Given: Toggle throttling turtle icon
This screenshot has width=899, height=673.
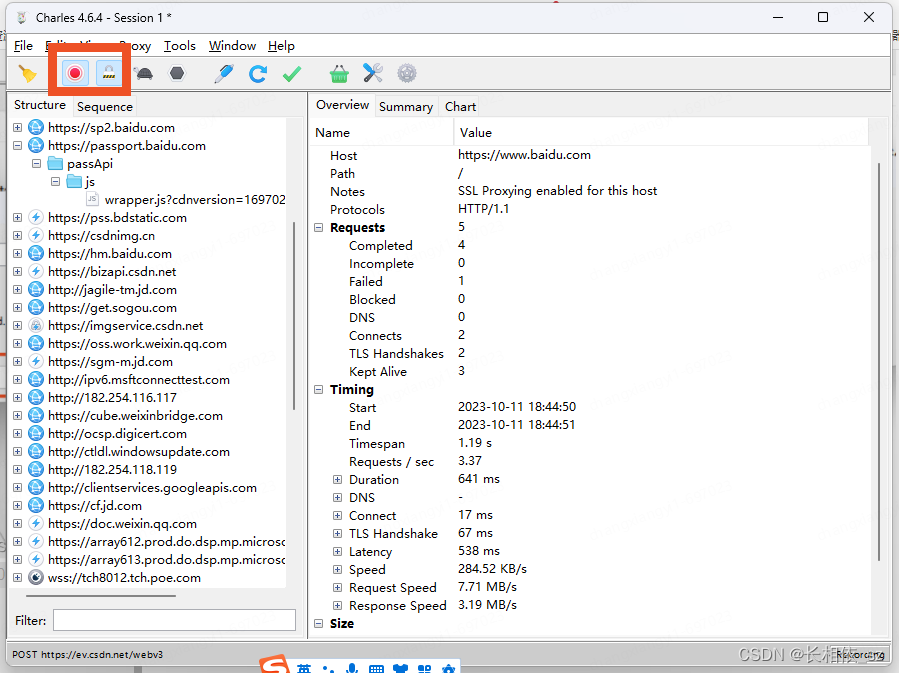Looking at the screenshot, I should point(143,73).
